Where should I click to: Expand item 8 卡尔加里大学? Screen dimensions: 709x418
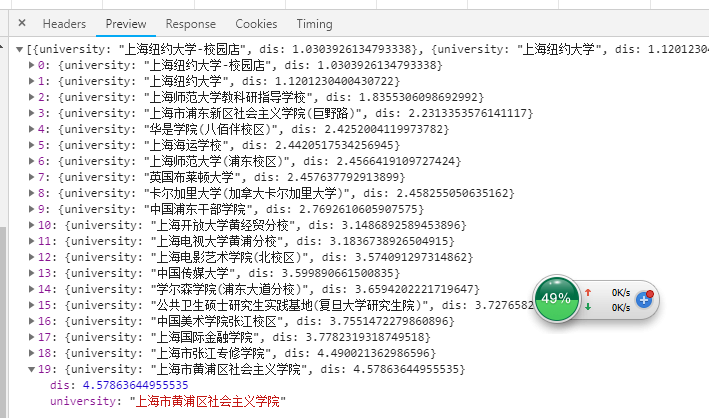coord(32,193)
